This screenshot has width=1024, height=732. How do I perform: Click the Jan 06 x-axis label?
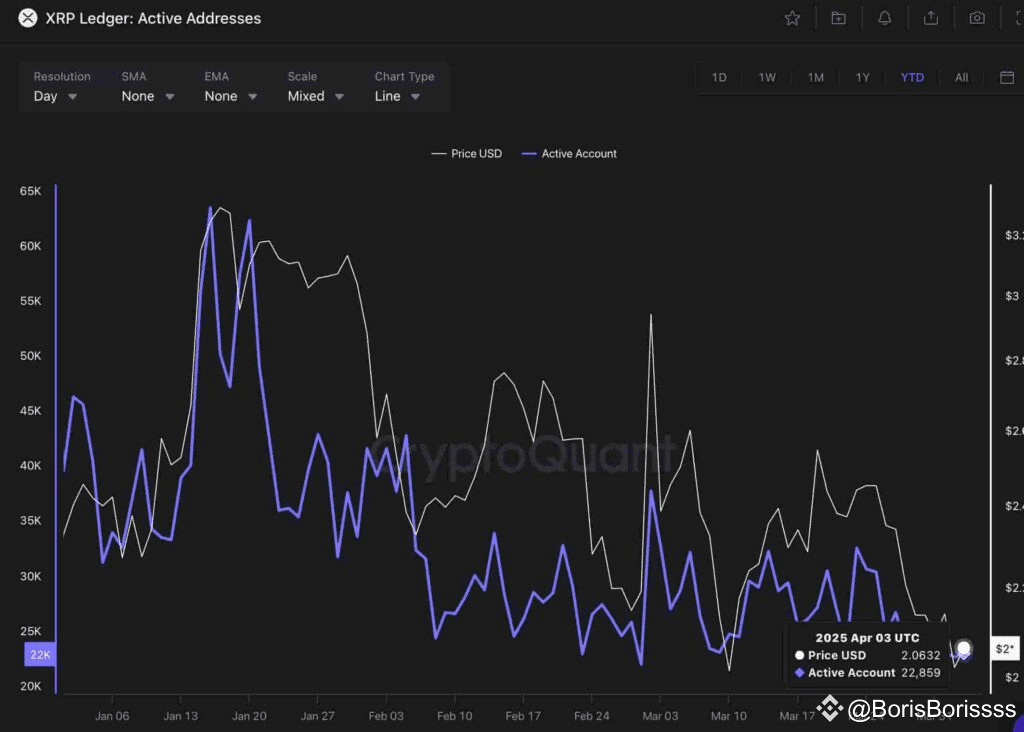(112, 716)
